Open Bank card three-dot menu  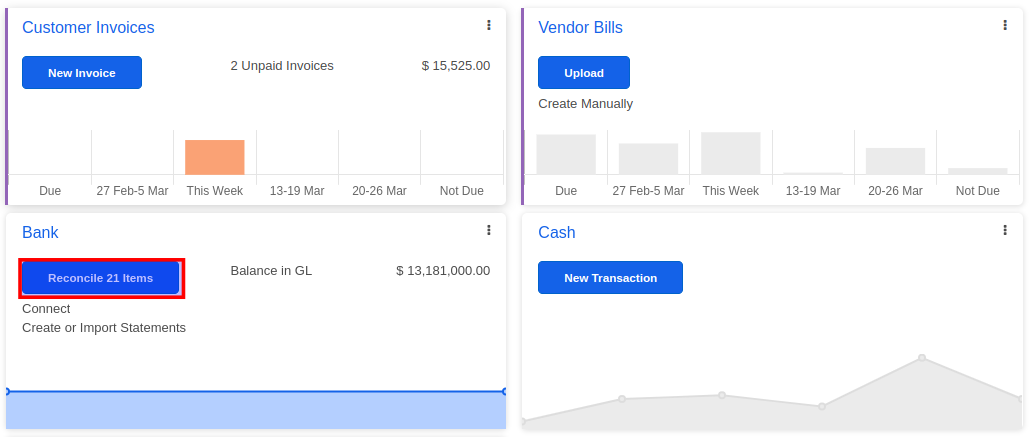coord(489,230)
